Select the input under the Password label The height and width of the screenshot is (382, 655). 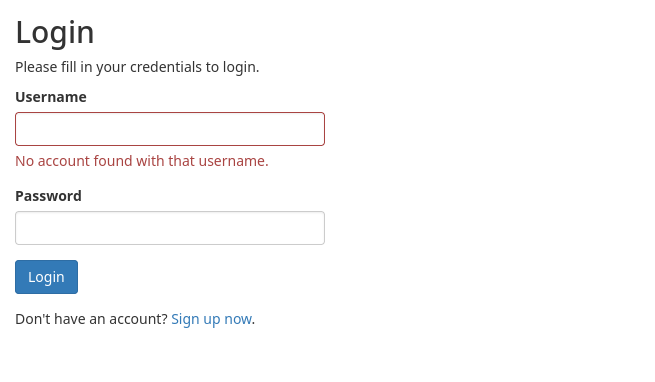(x=170, y=228)
